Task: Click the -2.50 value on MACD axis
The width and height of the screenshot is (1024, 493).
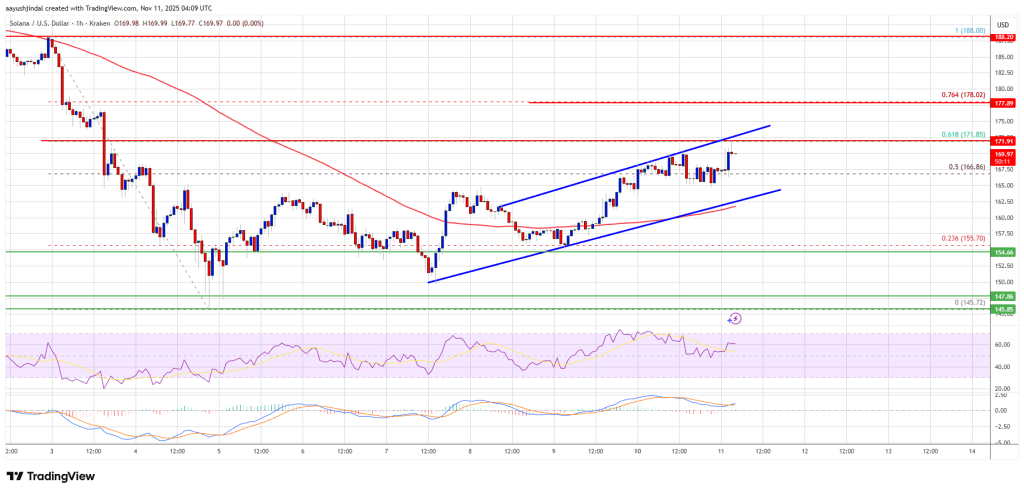Action: [x=1002, y=428]
